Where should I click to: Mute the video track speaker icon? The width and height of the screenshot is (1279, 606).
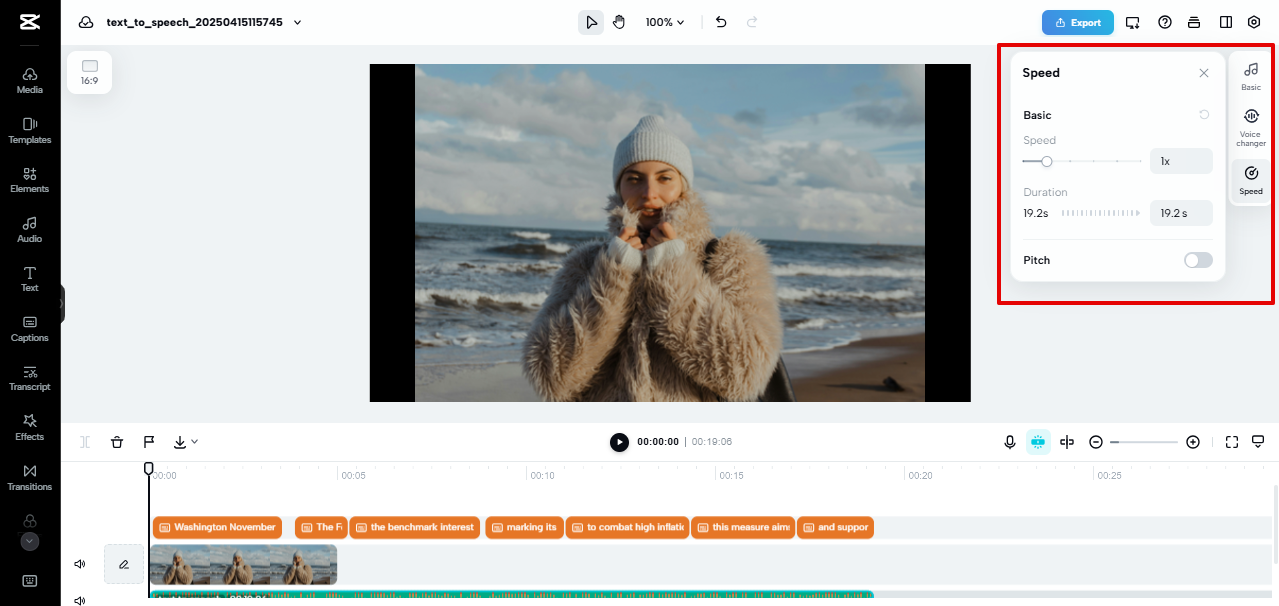pos(80,564)
